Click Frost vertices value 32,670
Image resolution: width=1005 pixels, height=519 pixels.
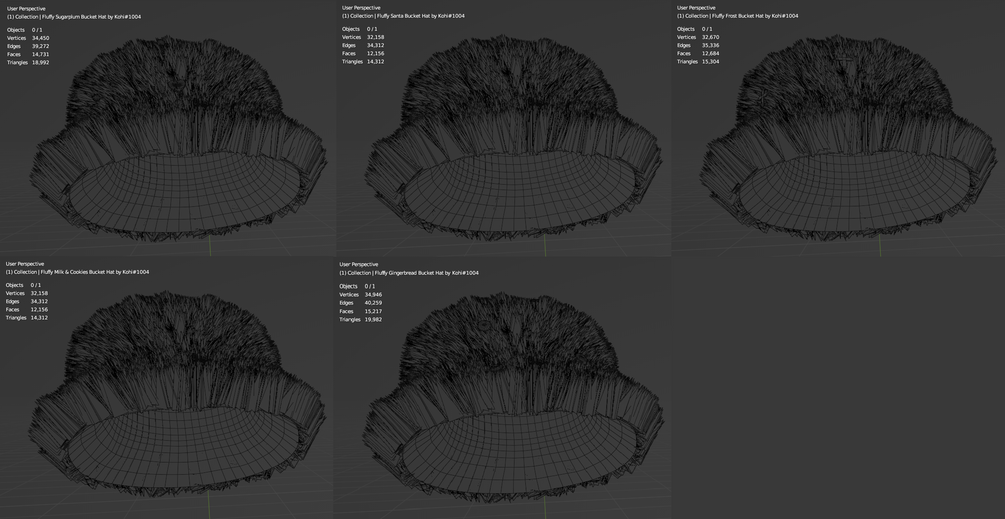click(711, 38)
